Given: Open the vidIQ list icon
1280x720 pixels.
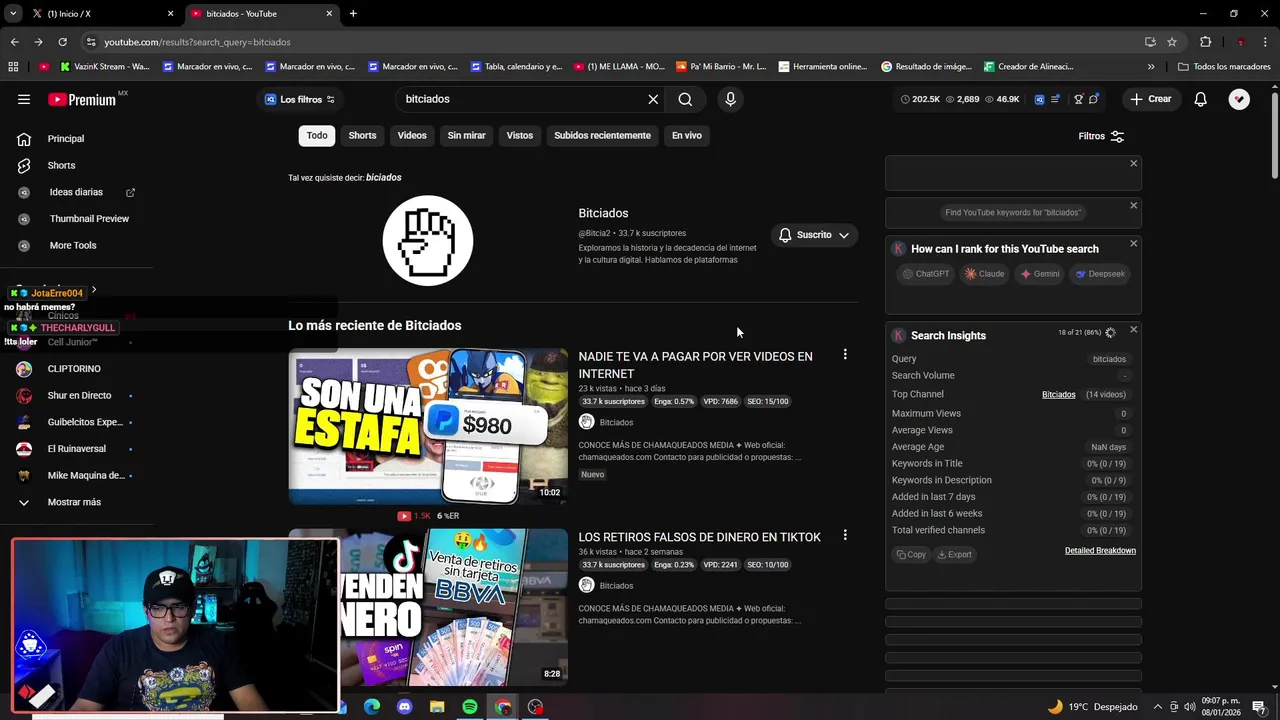Looking at the screenshot, I should [x=1055, y=99].
